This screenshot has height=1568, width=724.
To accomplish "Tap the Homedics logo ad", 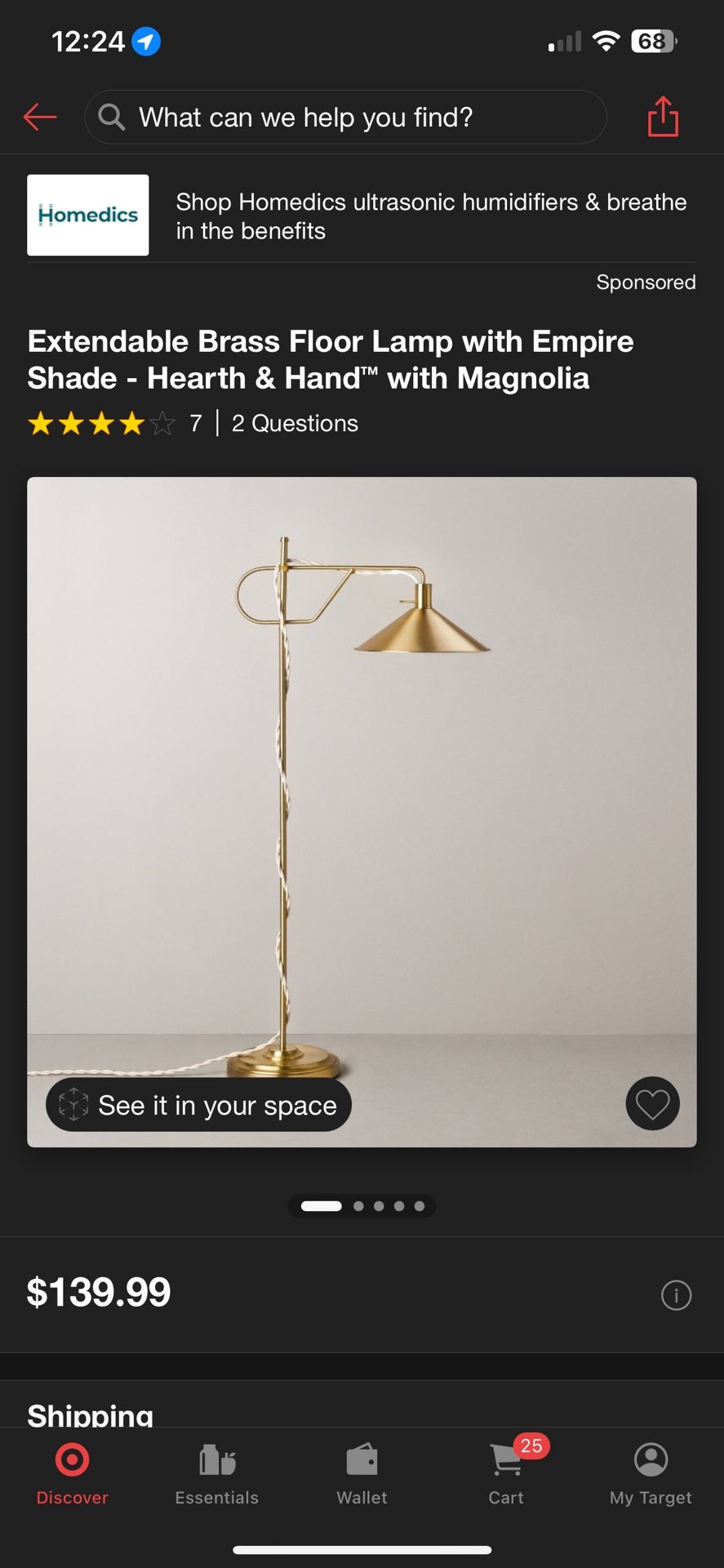I will [x=88, y=215].
